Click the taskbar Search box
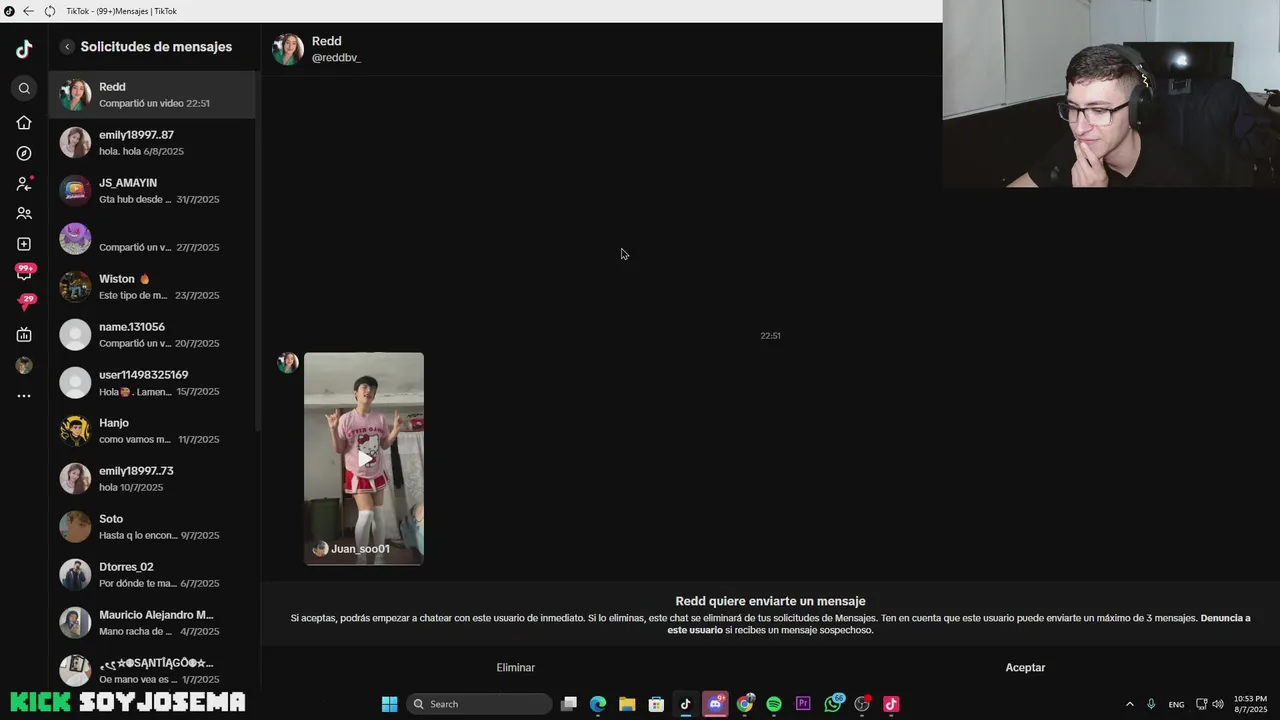1280x720 pixels. click(480, 704)
